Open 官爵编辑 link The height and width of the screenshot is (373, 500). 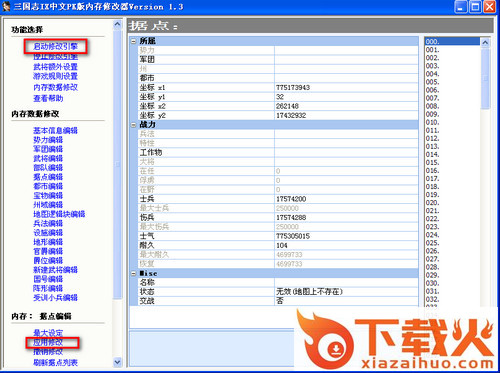pyautogui.click(x=48, y=251)
